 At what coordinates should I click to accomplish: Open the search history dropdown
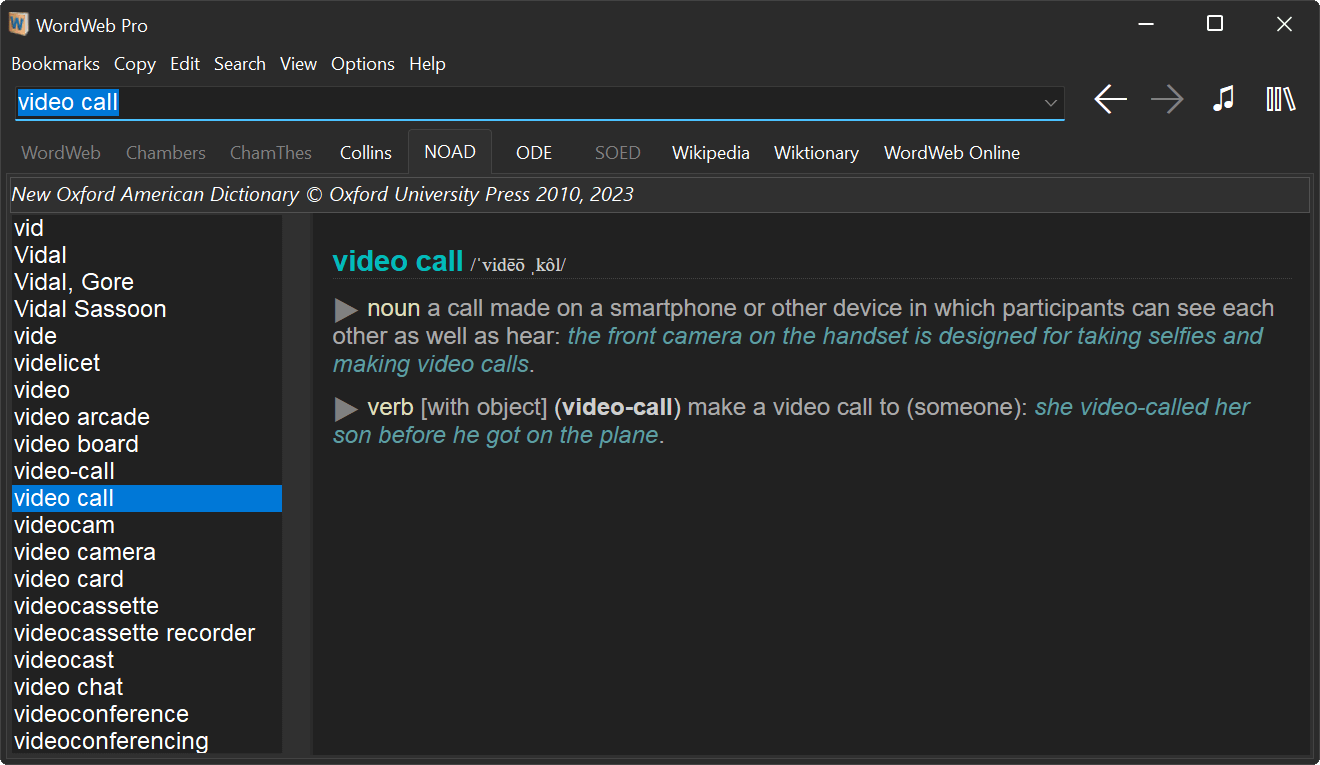tap(1050, 102)
